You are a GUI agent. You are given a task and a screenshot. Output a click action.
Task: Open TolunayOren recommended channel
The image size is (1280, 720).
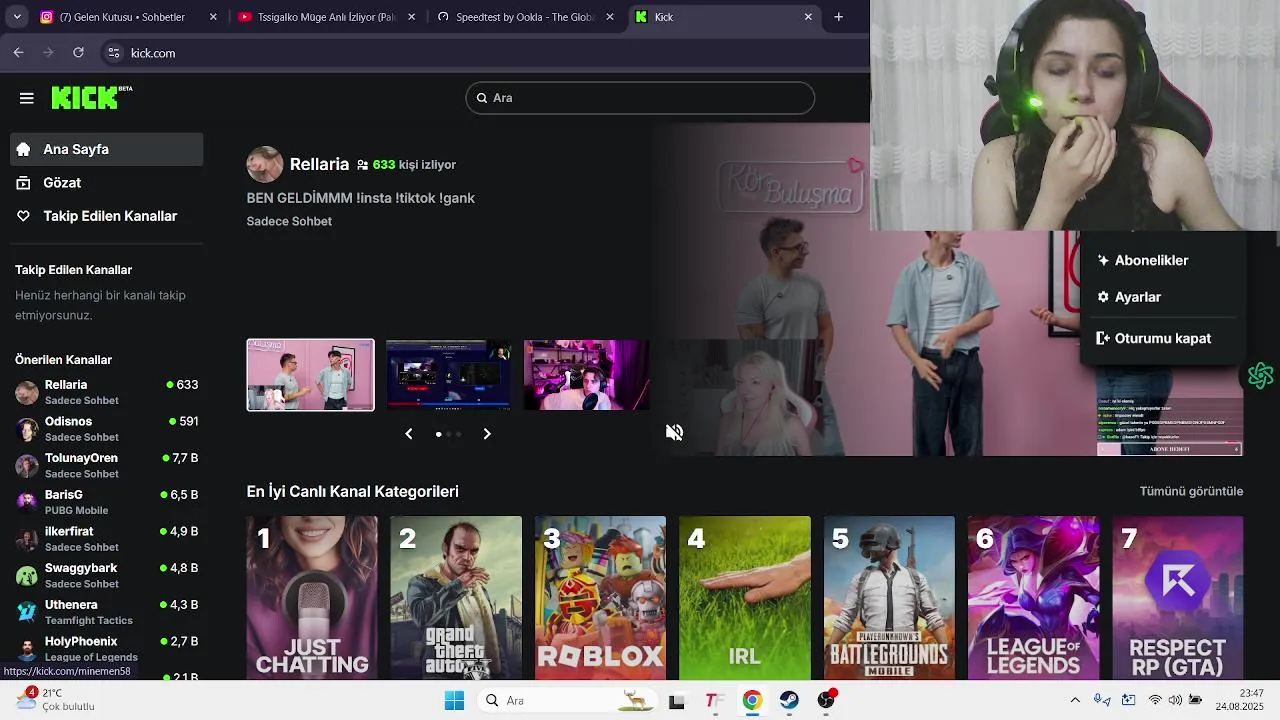pyautogui.click(x=106, y=465)
